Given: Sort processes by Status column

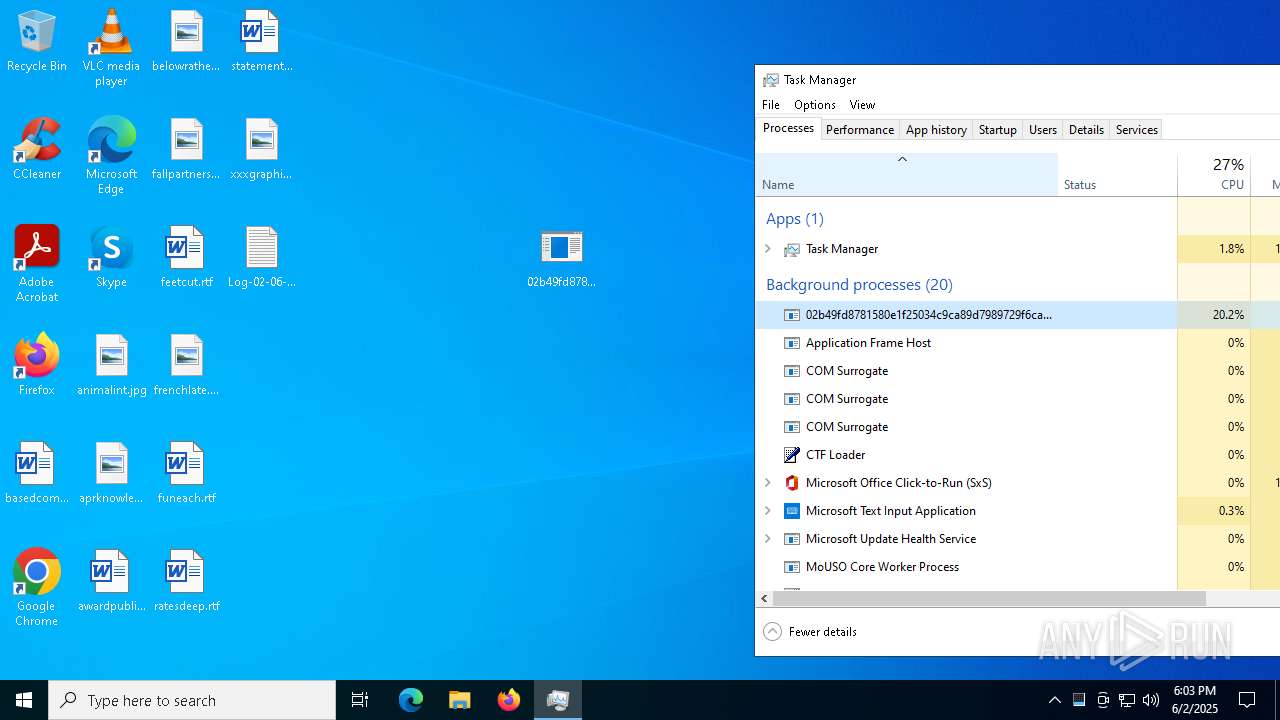Looking at the screenshot, I should point(1118,175).
